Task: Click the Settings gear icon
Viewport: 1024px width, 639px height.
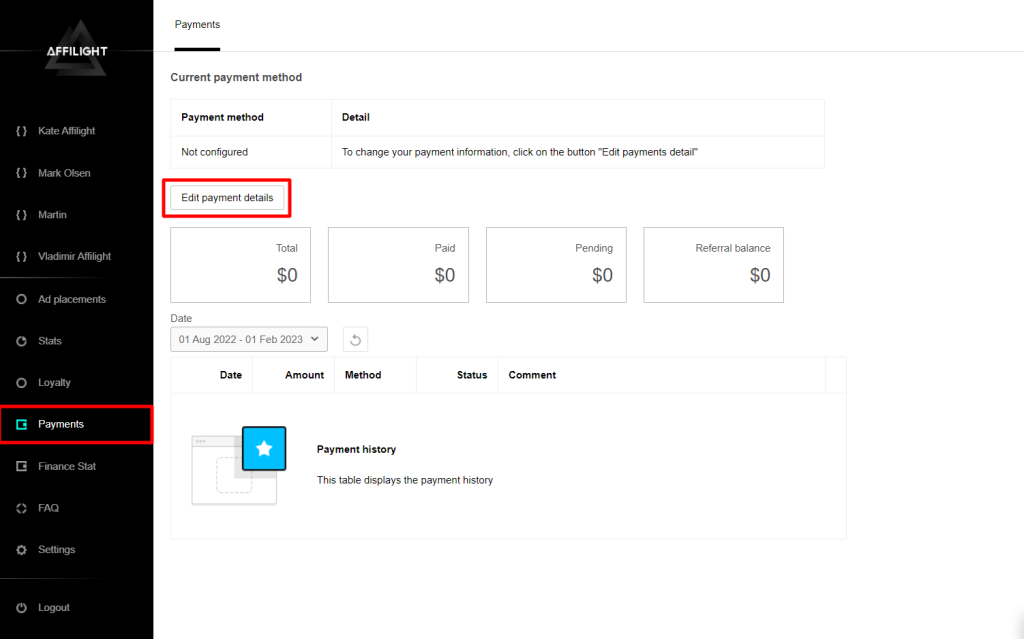Action: coord(22,550)
